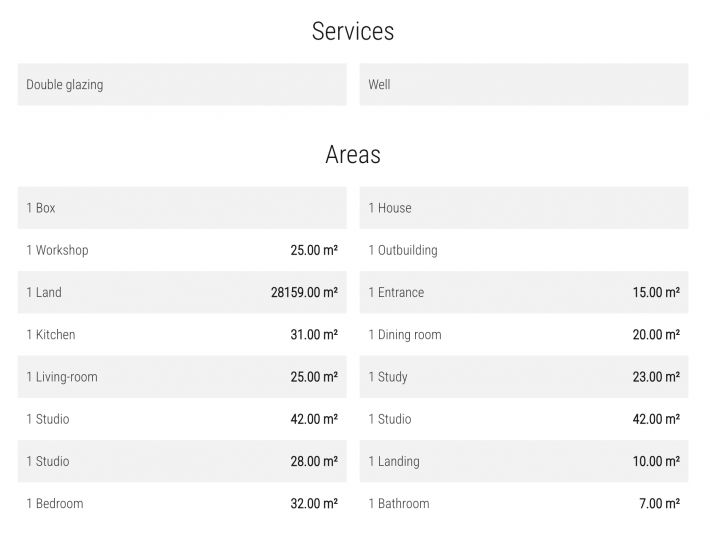Select the Well service entry
This screenshot has height=533, width=710.
tap(524, 85)
